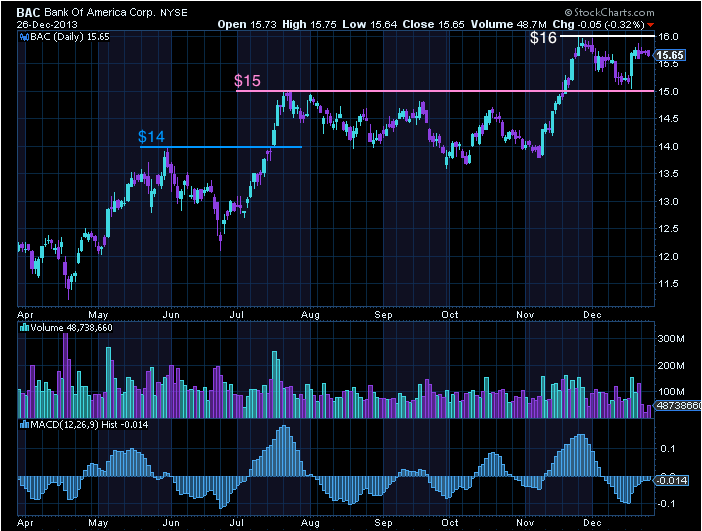Click the 15.0 price axis label
This screenshot has width=702, height=531.
668,91
